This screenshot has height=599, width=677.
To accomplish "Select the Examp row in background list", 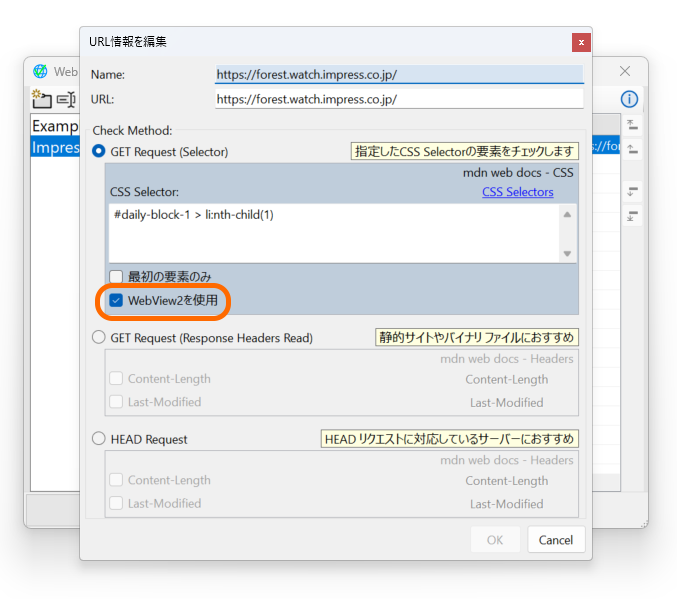I will pos(55,126).
